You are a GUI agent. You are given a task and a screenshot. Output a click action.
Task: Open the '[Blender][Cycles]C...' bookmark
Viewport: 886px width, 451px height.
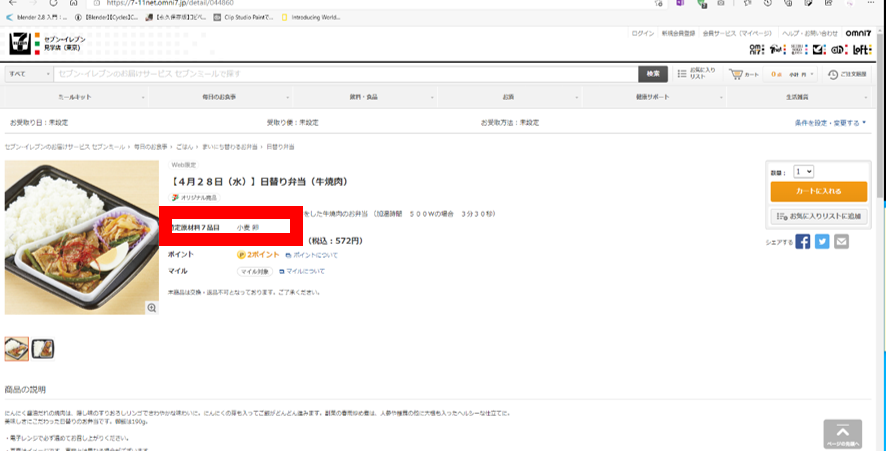click(106, 17)
